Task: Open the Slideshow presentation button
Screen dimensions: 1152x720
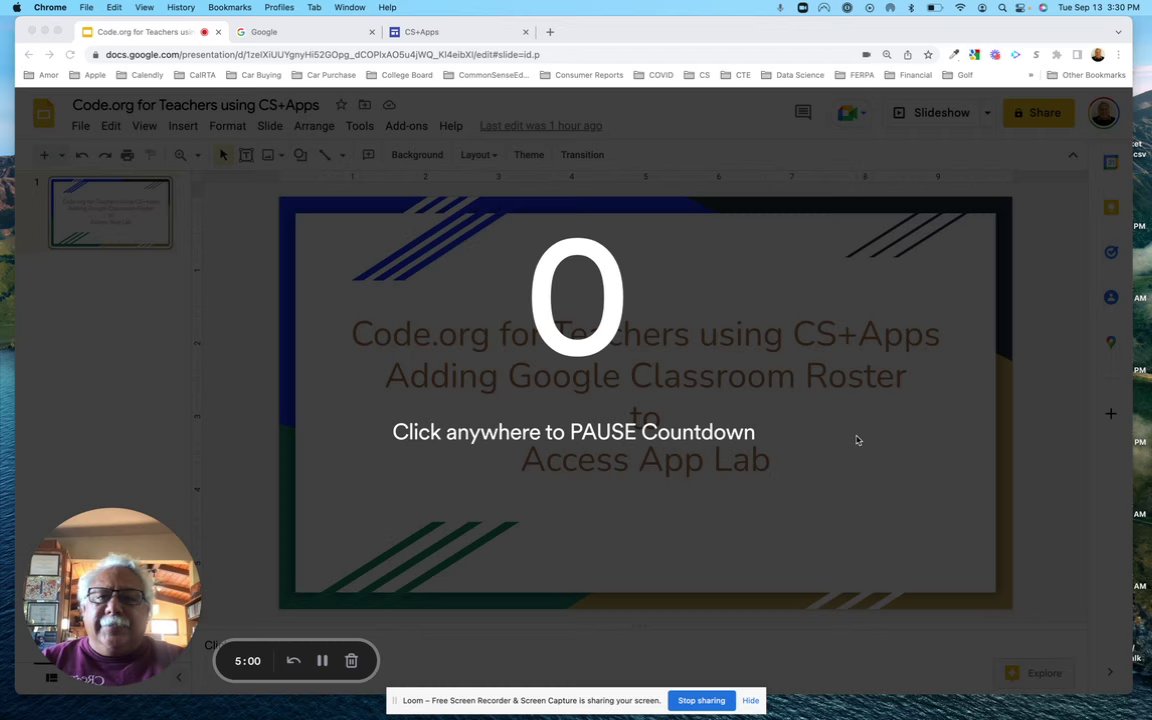Action: (x=932, y=112)
